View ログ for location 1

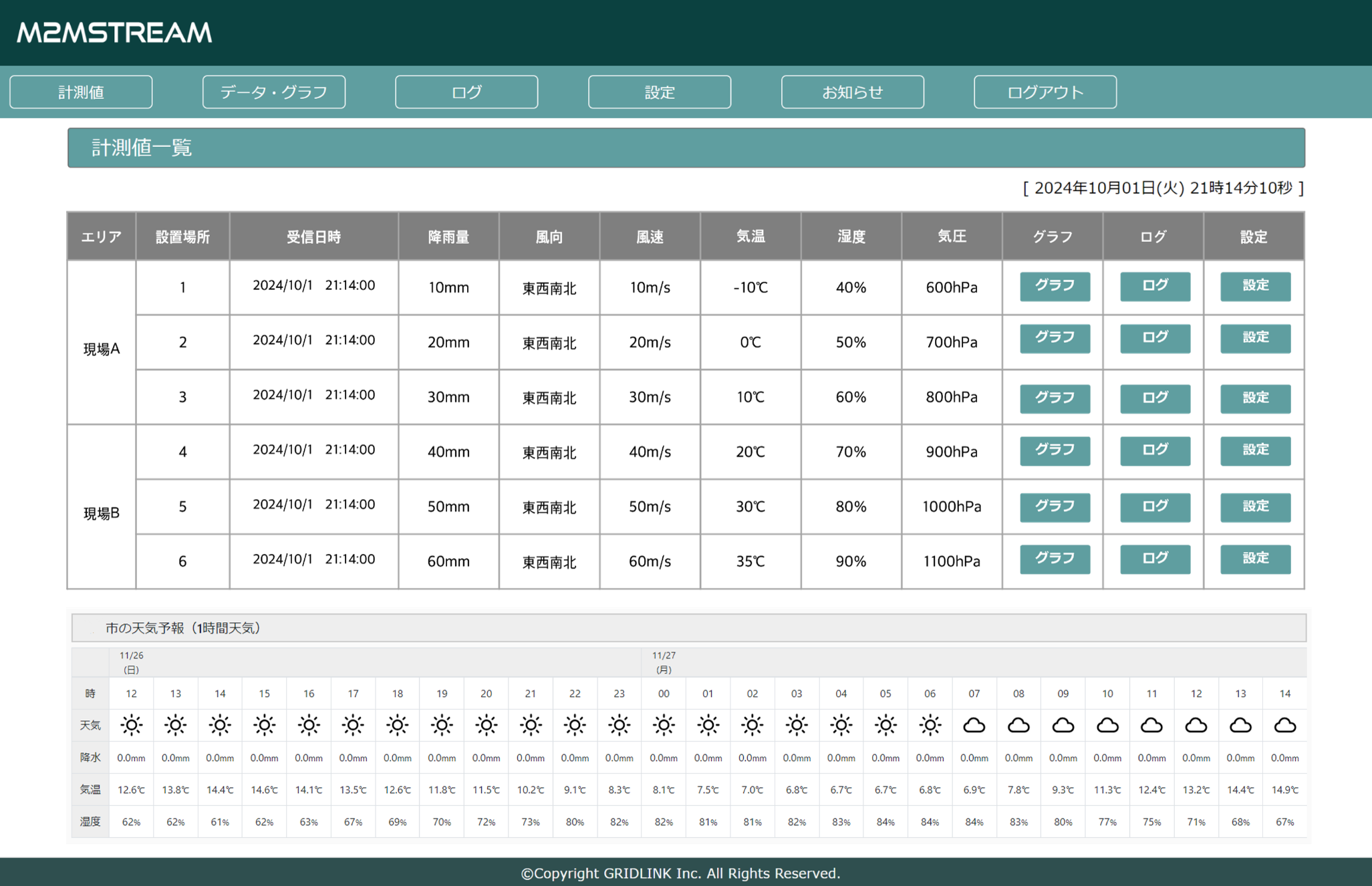click(x=1155, y=286)
